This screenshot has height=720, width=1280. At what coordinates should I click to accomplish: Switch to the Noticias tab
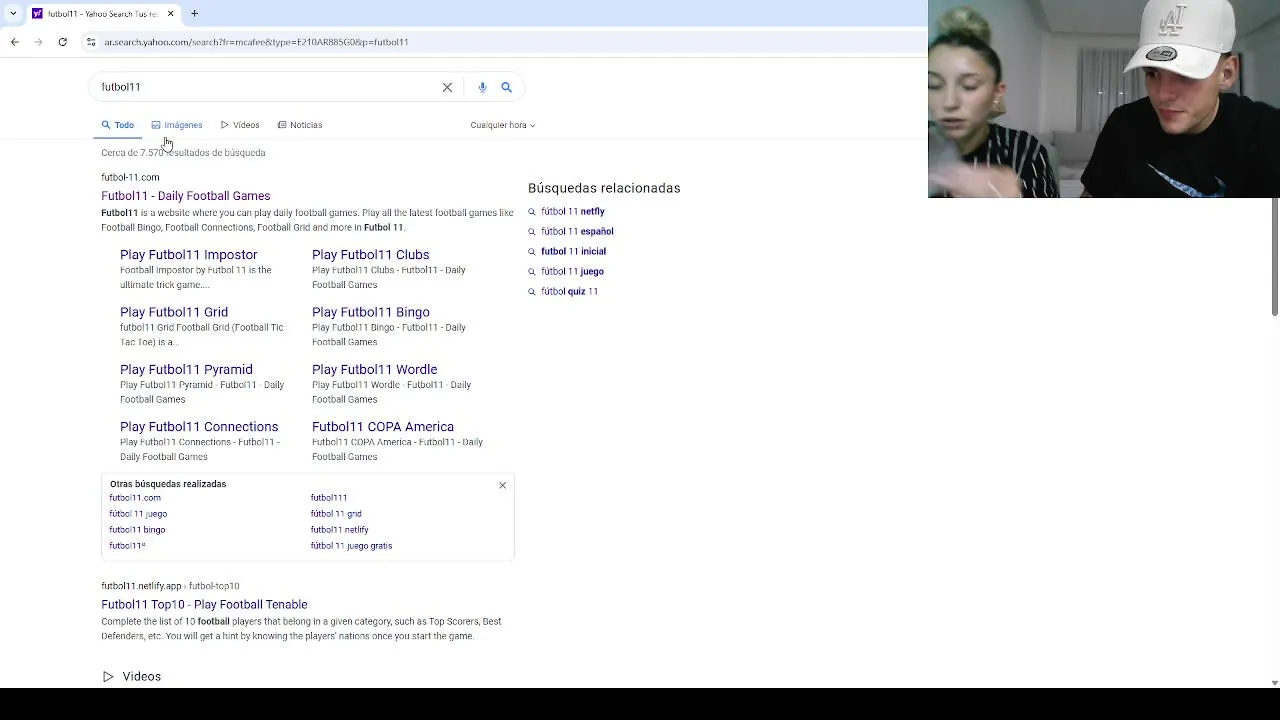(x=300, y=125)
